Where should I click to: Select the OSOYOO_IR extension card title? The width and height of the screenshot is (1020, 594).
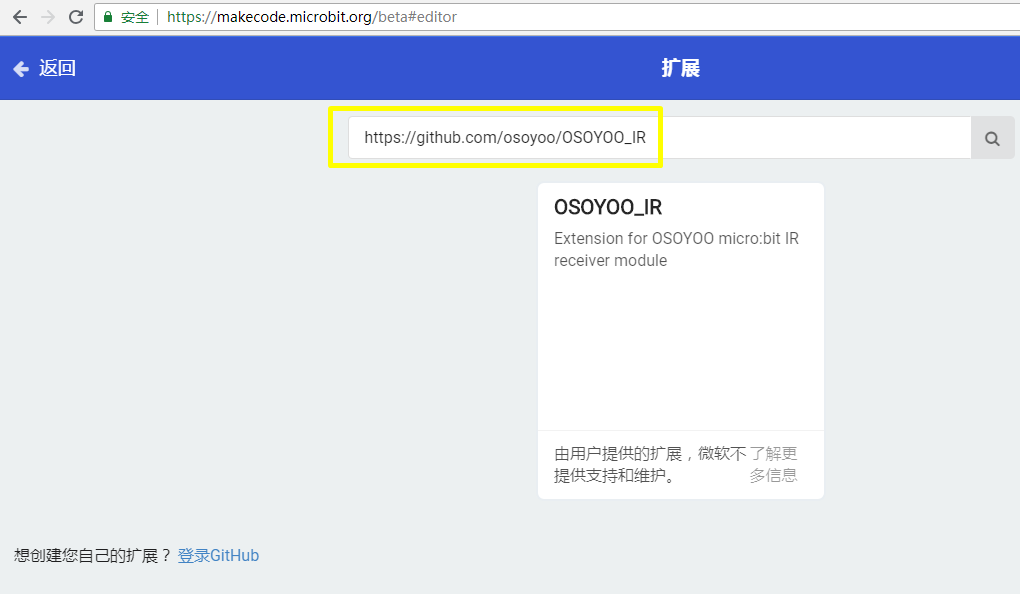(608, 207)
